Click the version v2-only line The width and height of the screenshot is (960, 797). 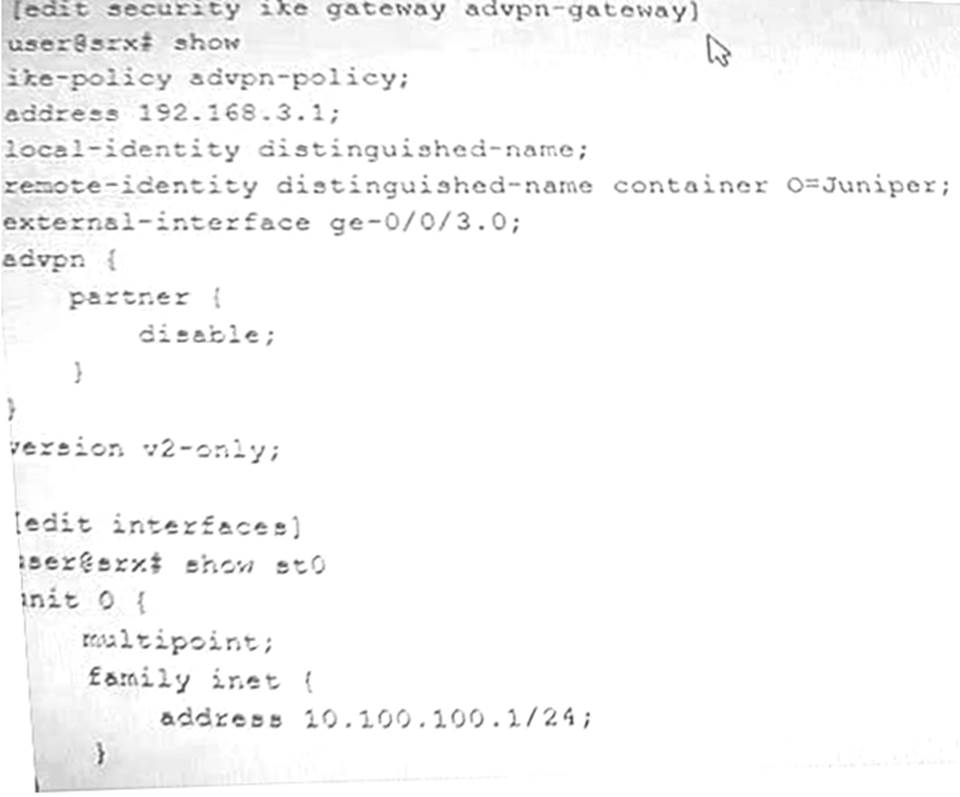point(146,449)
